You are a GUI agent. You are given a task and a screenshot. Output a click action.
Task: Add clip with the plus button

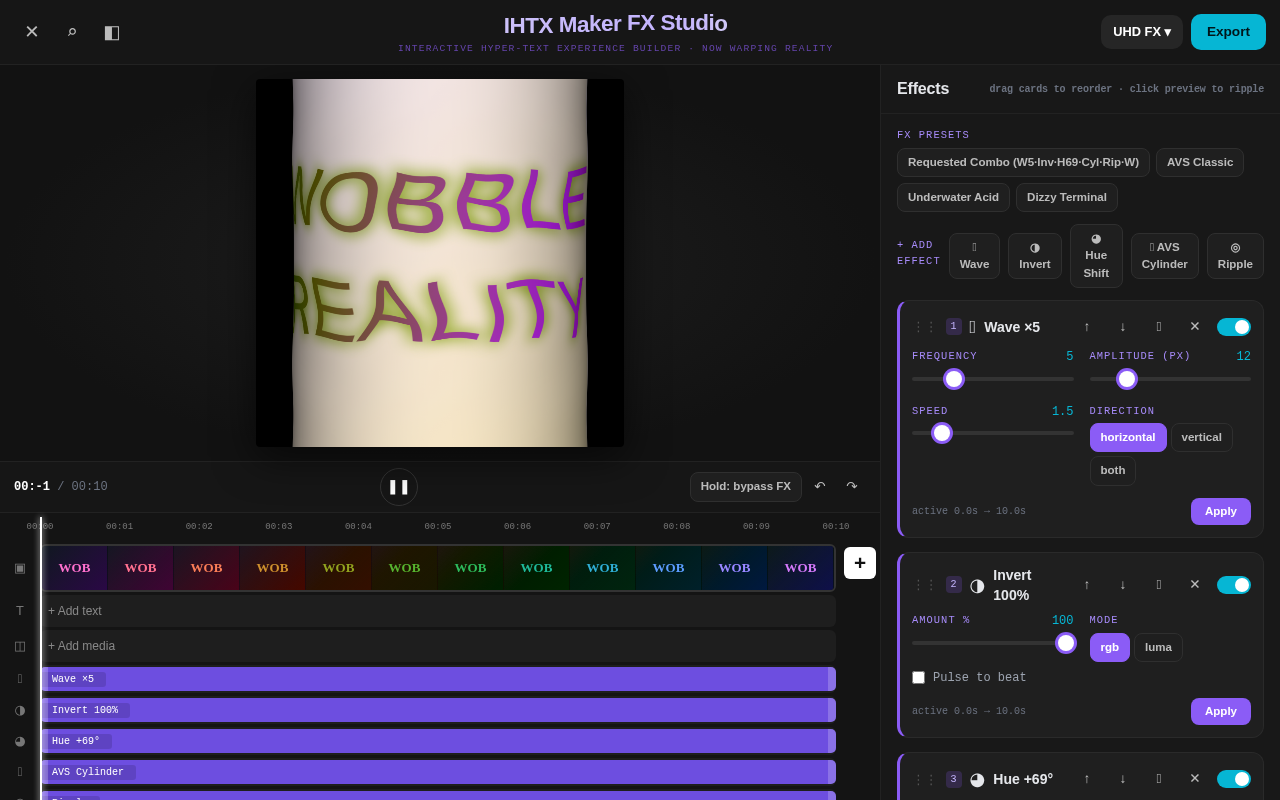pos(860,563)
